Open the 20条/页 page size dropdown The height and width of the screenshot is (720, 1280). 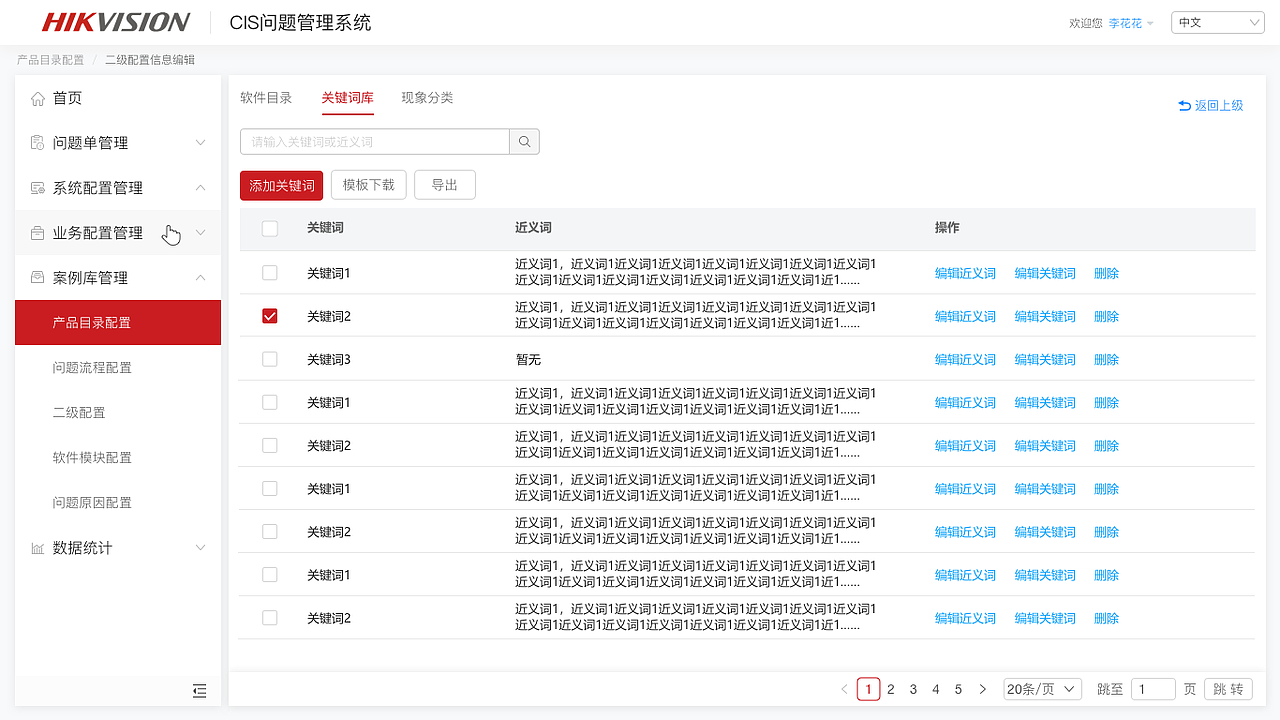[1042, 688]
